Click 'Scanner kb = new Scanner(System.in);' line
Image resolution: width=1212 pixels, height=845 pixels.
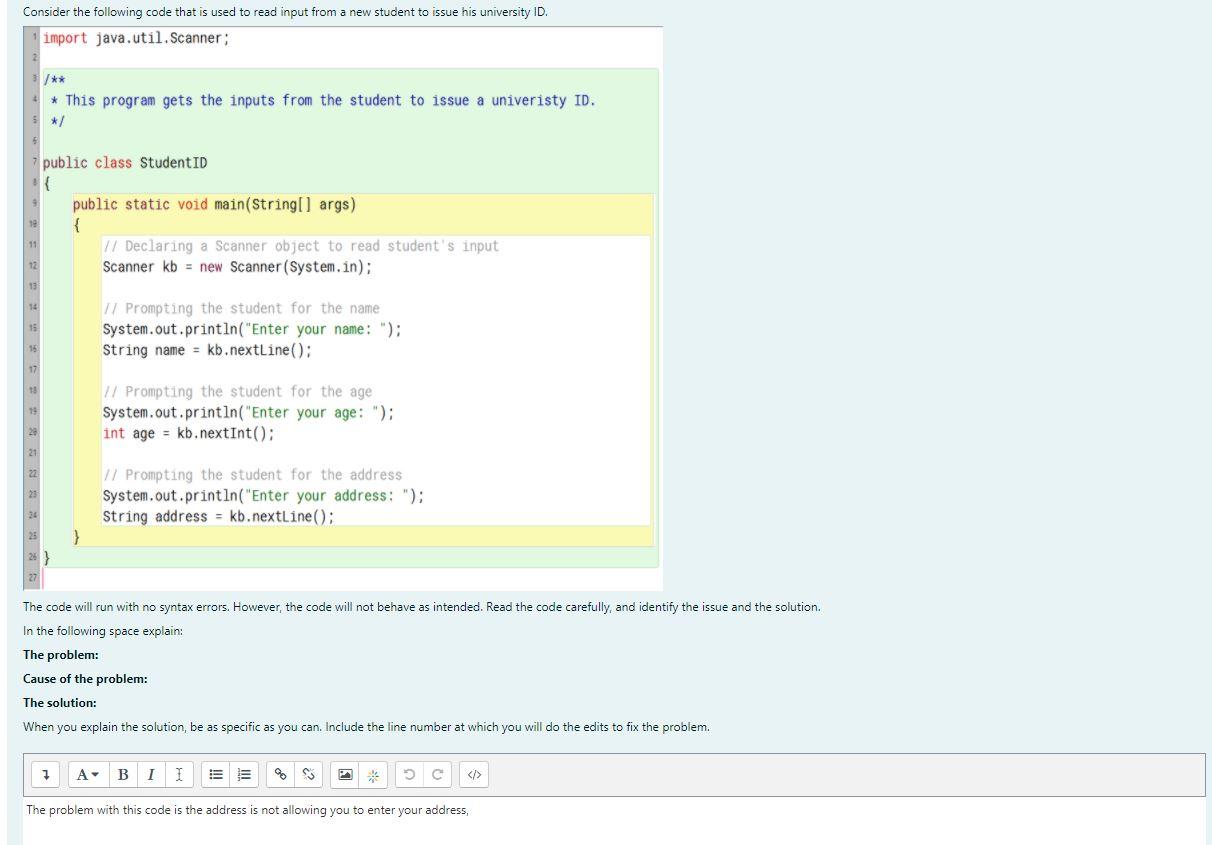[x=237, y=267]
